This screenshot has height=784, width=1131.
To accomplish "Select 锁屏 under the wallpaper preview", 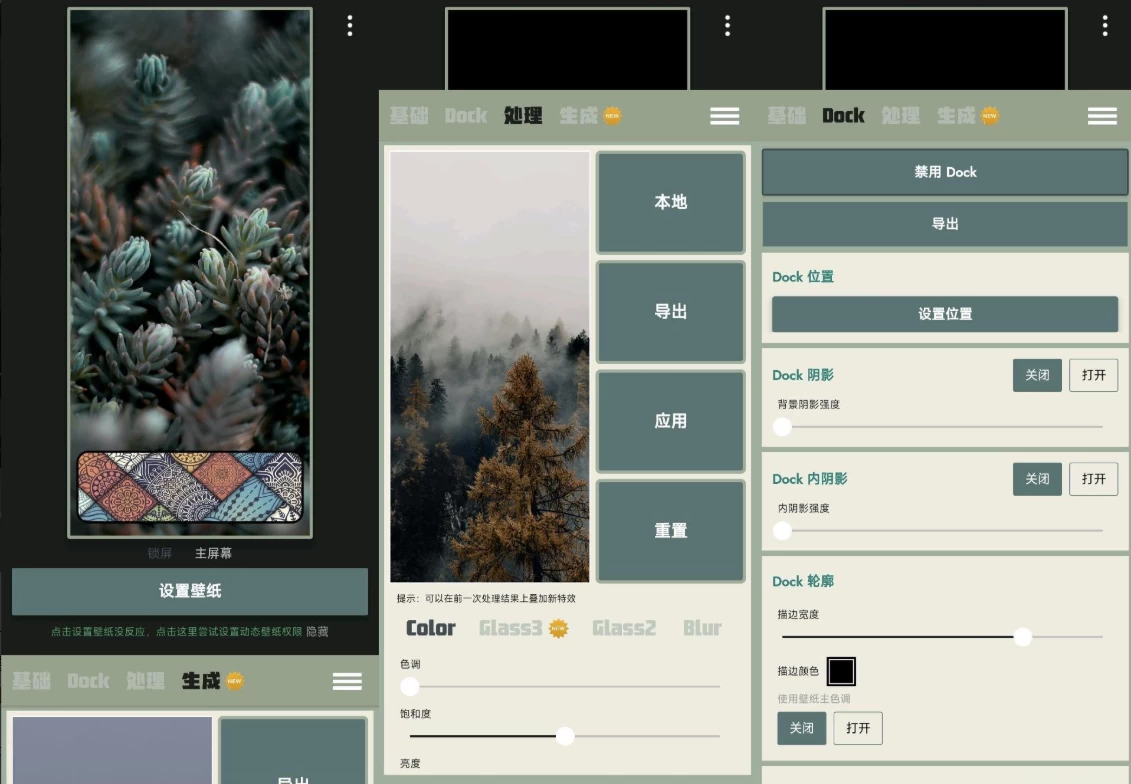I will coord(160,553).
